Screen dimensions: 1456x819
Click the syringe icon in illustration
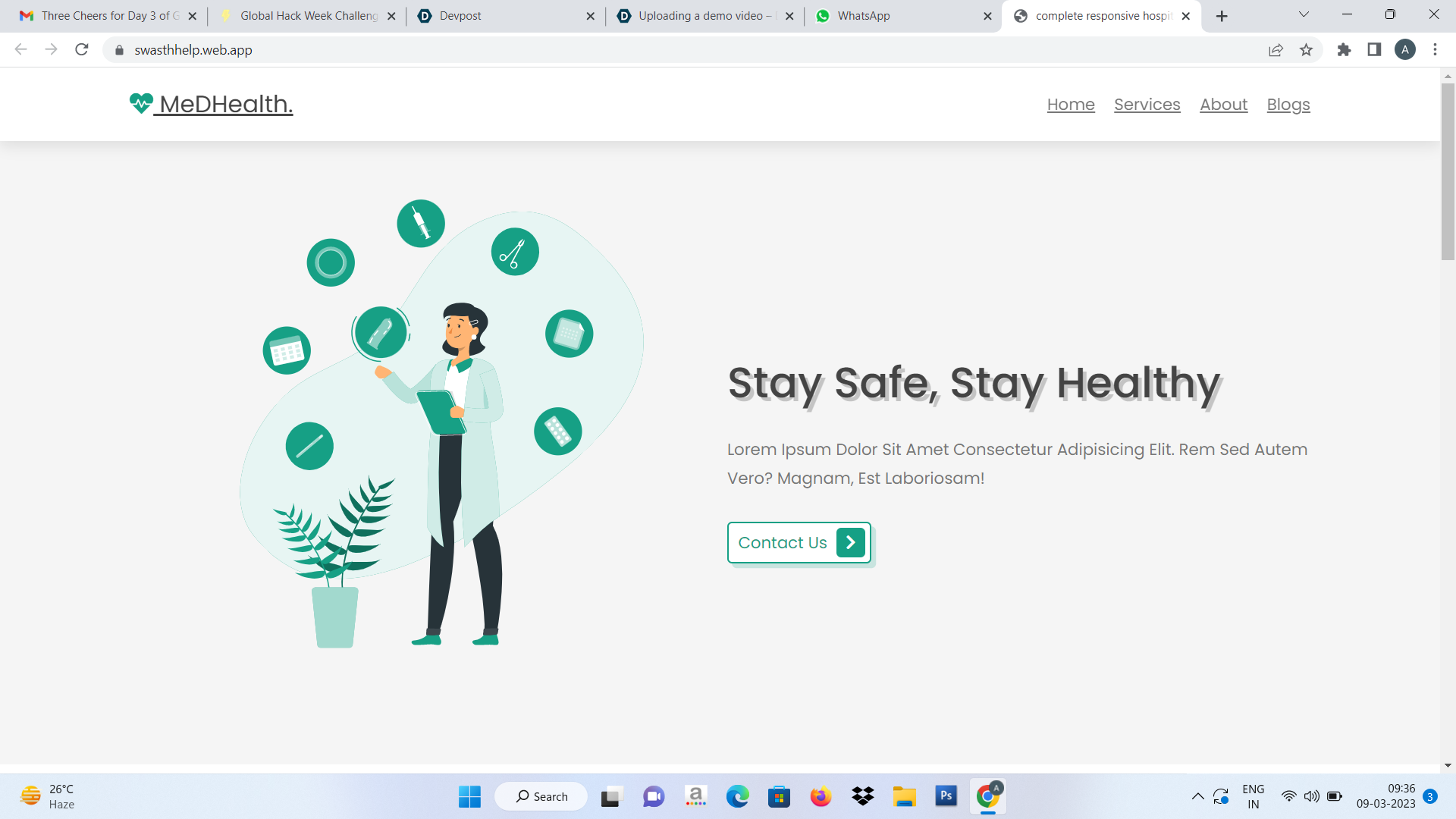point(421,224)
